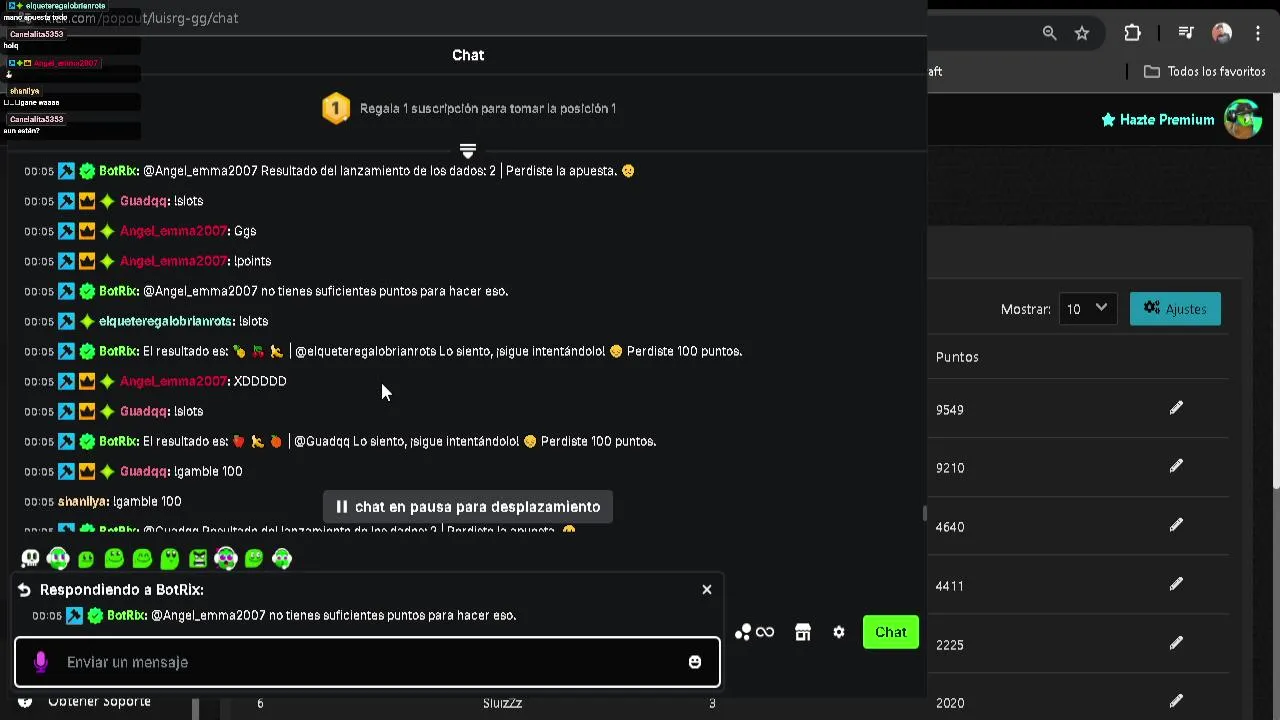Collapse the gift subscription leaderboard banner handle
Screen dimensions: 1280x720
pos(467,150)
